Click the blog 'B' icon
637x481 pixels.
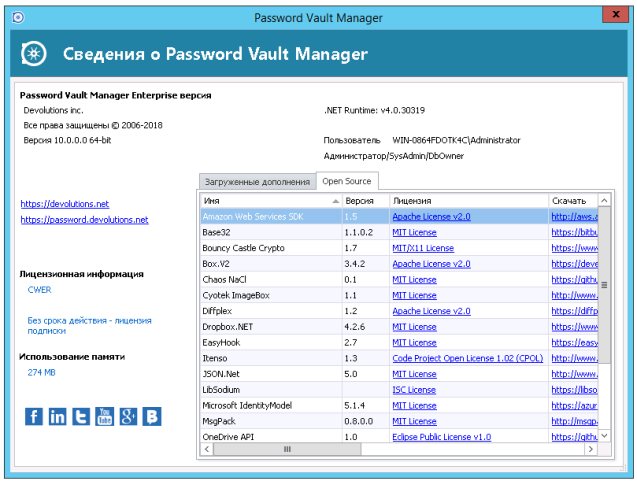pyautogui.click(x=153, y=416)
